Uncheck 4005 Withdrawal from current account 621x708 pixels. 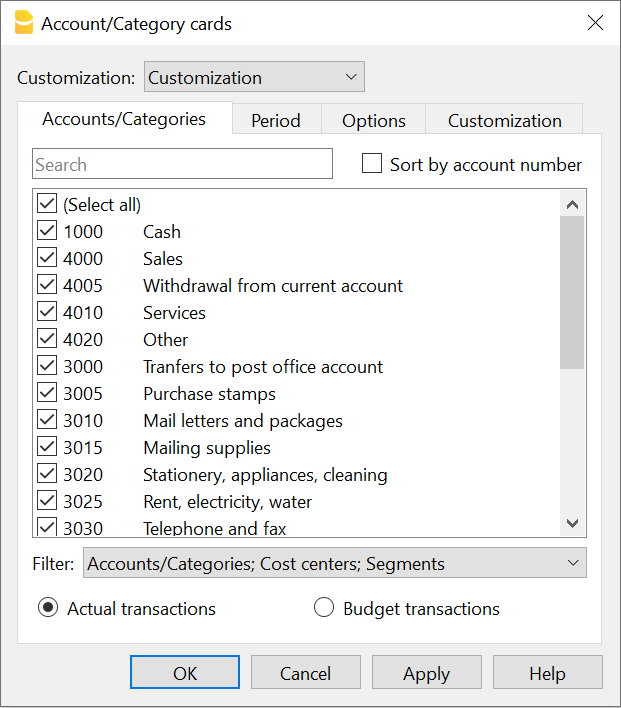47,285
